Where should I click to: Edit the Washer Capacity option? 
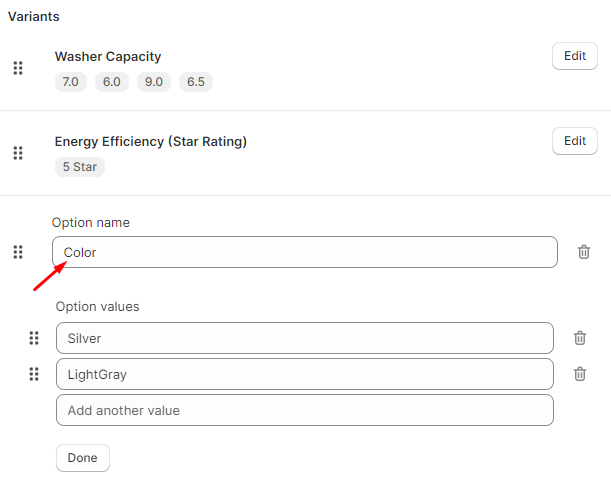[x=575, y=56]
